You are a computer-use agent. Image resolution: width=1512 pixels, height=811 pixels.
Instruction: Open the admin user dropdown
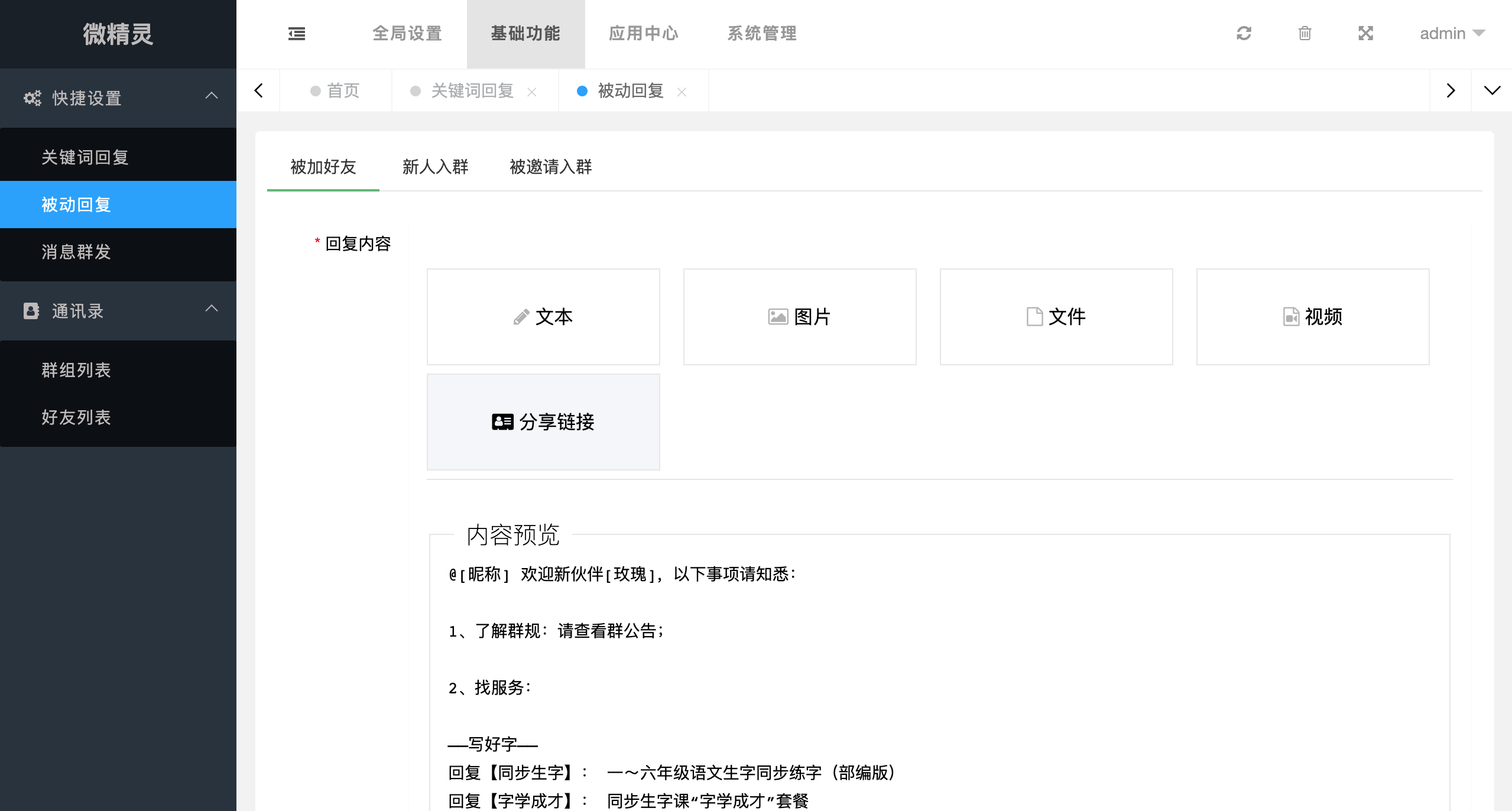[1452, 34]
